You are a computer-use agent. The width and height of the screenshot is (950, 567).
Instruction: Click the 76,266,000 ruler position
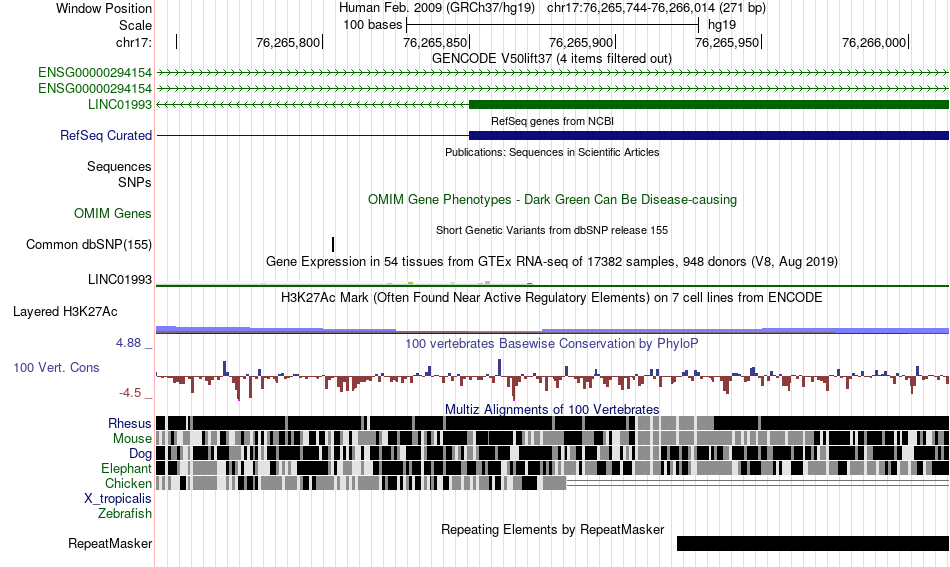tap(874, 42)
